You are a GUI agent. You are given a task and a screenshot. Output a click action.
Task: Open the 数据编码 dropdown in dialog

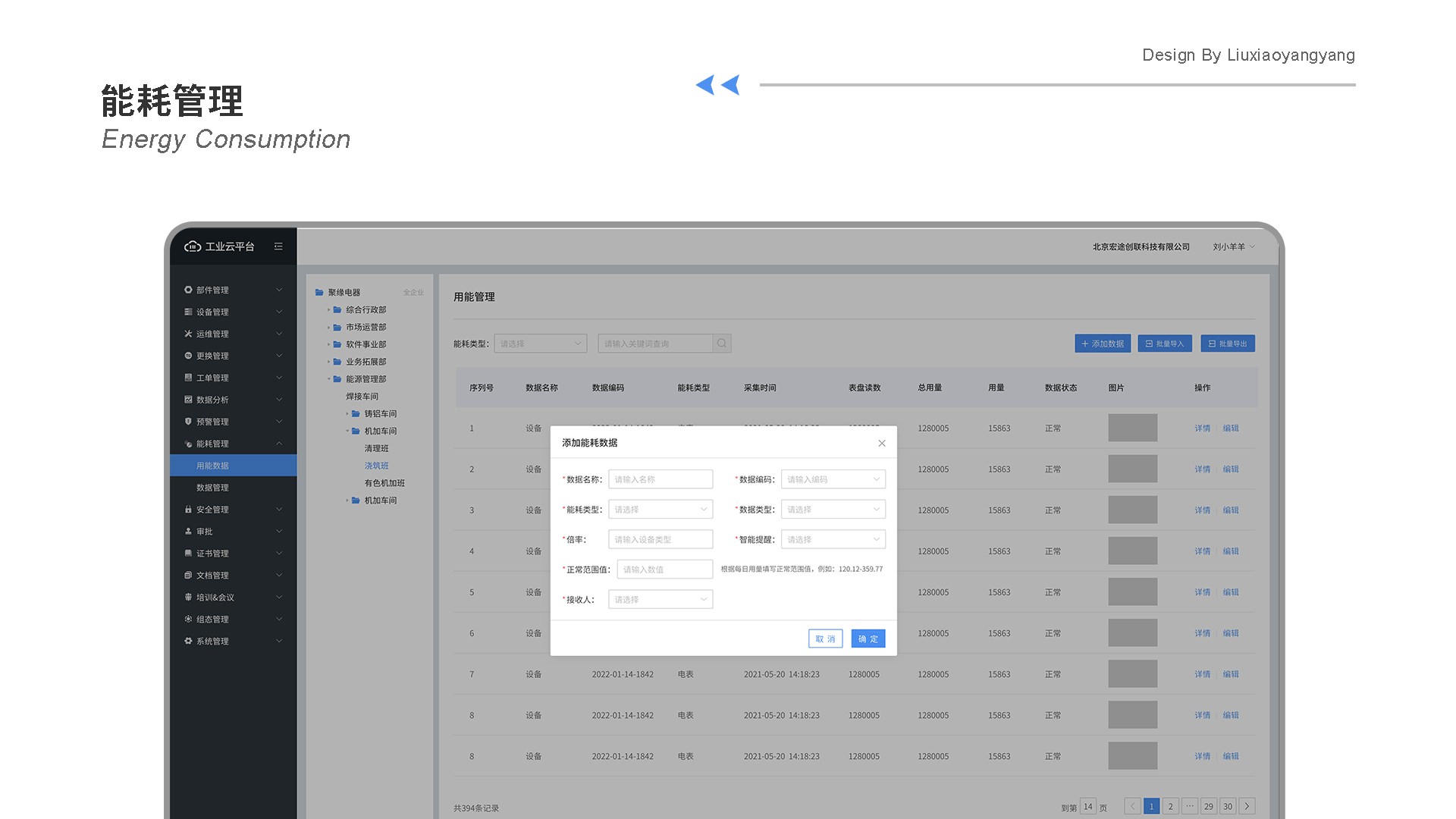click(x=833, y=479)
